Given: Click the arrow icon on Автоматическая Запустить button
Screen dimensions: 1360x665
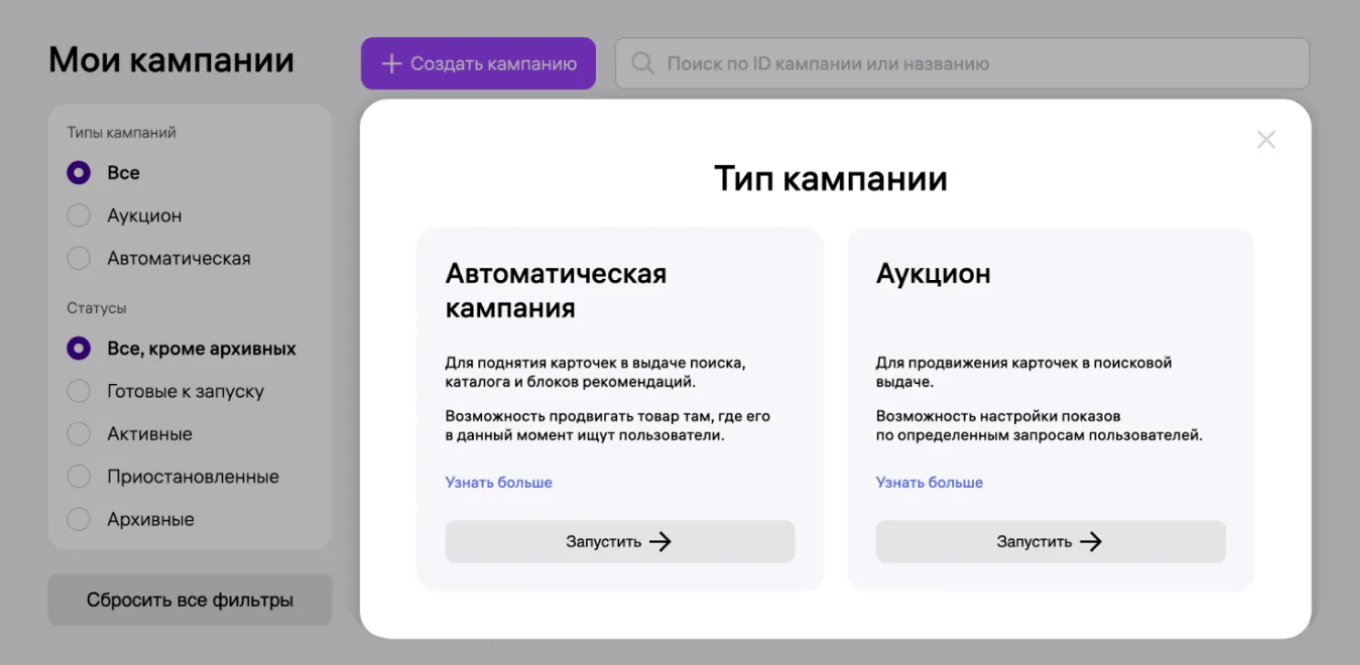Looking at the screenshot, I should (x=660, y=541).
